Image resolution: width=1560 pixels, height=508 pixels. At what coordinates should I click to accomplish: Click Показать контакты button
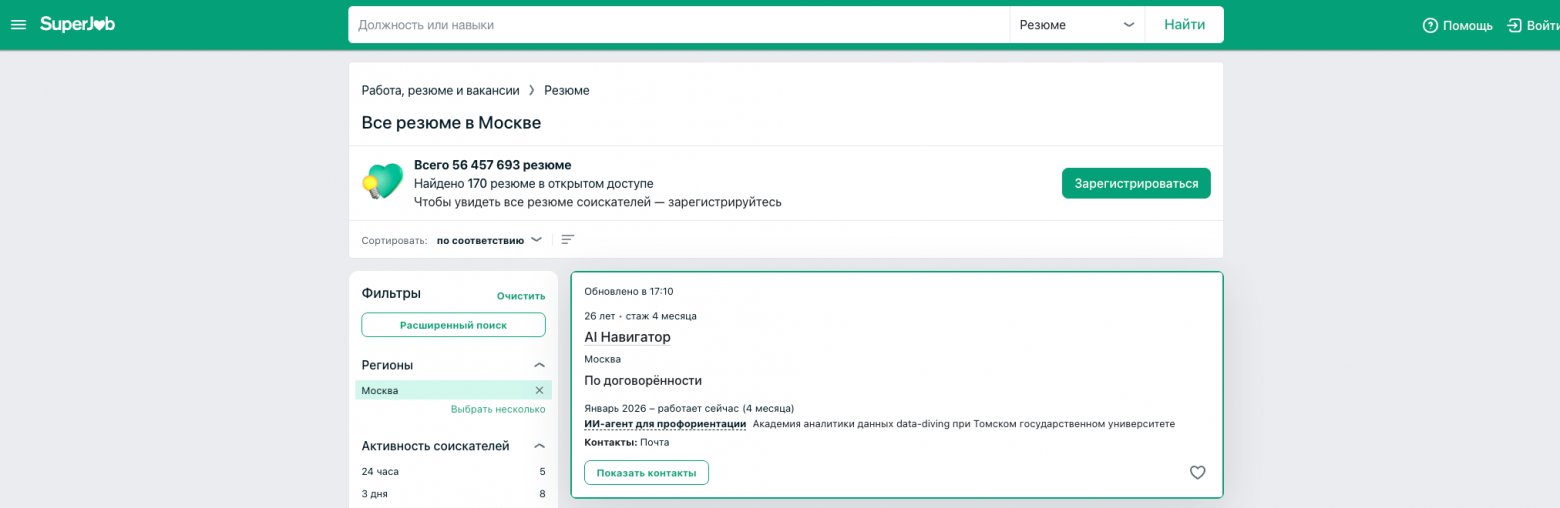[646, 473]
